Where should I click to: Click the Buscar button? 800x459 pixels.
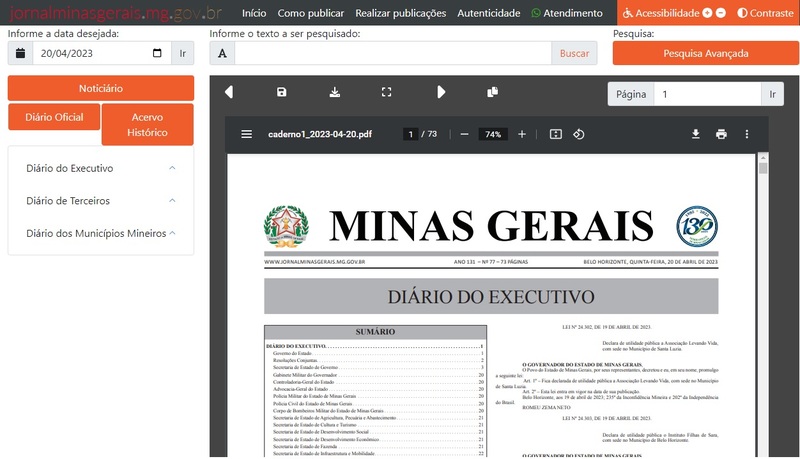(x=574, y=53)
